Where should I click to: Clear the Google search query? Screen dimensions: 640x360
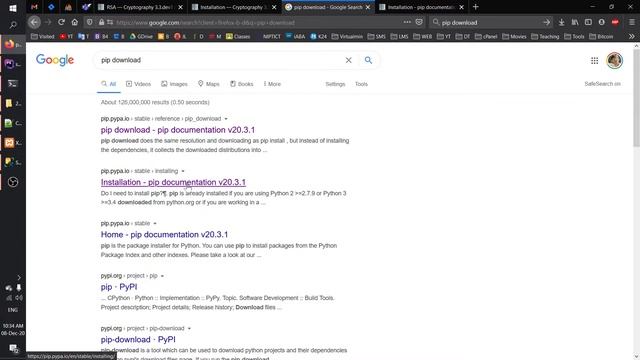(x=349, y=60)
